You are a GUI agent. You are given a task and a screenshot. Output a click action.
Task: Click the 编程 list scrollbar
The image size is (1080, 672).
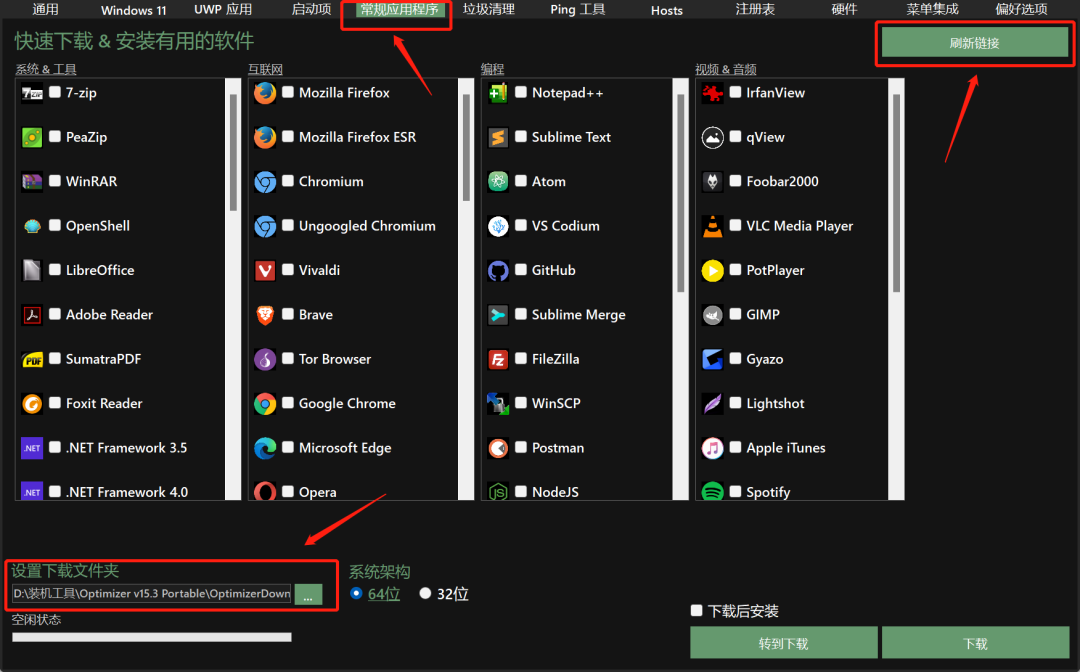pyautogui.click(x=681, y=289)
